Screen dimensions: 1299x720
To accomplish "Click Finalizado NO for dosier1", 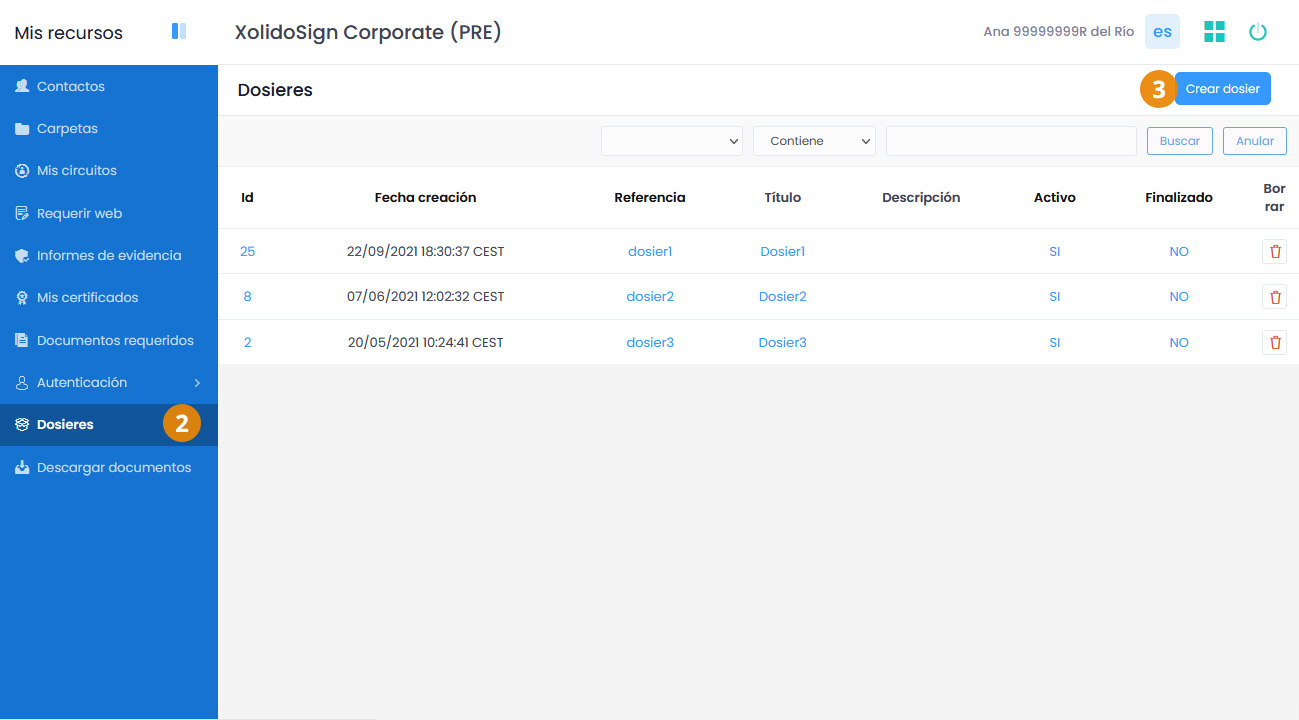I will 1179,251.
